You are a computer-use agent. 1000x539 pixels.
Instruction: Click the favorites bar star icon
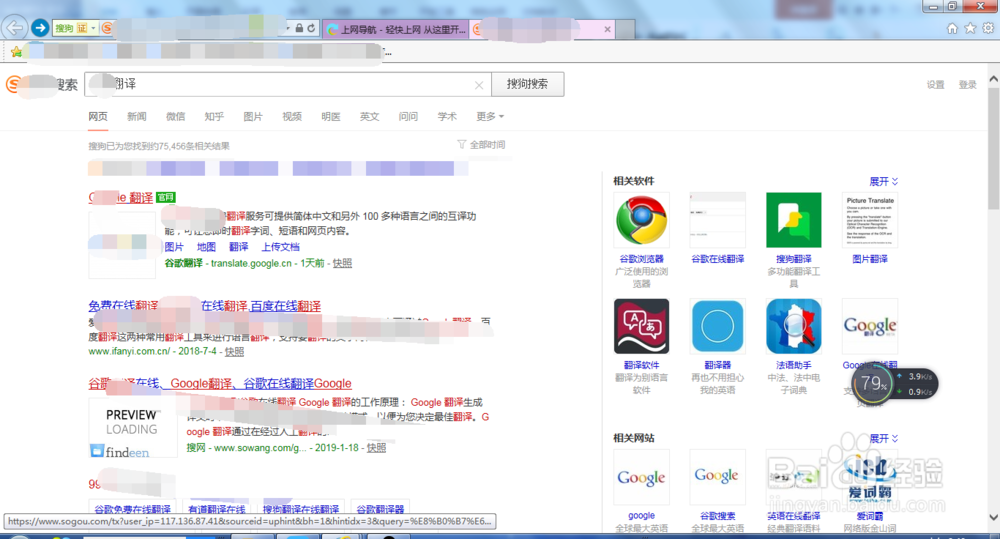click(17, 52)
